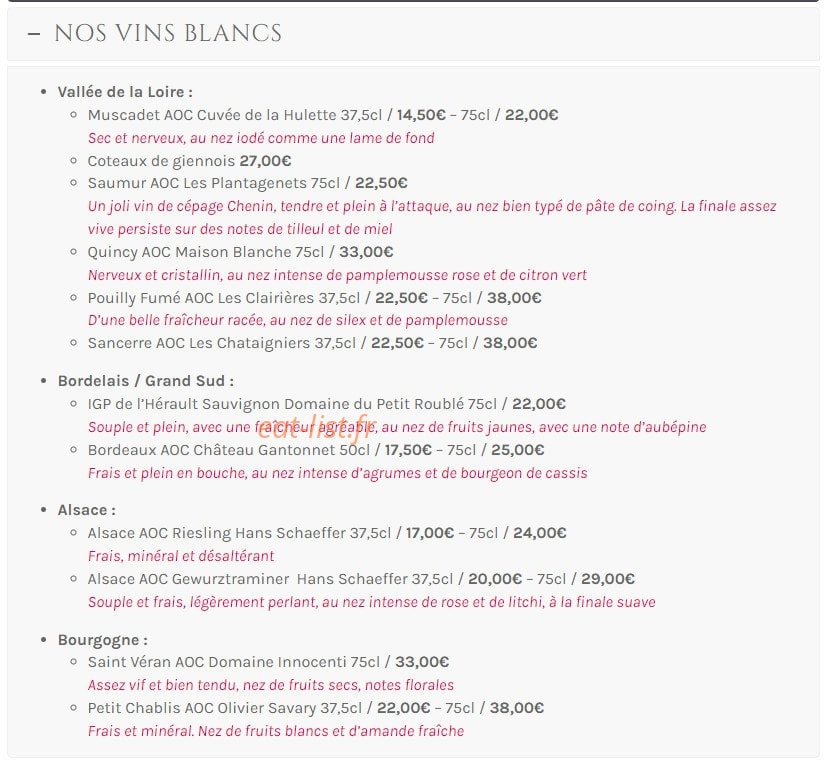Click the eat-list.fr watermark
The image size is (830, 768).
point(317,427)
